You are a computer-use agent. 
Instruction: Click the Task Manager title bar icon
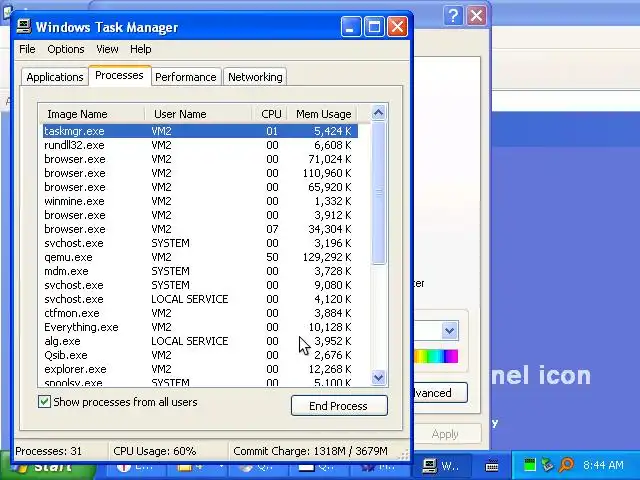coord(24,27)
